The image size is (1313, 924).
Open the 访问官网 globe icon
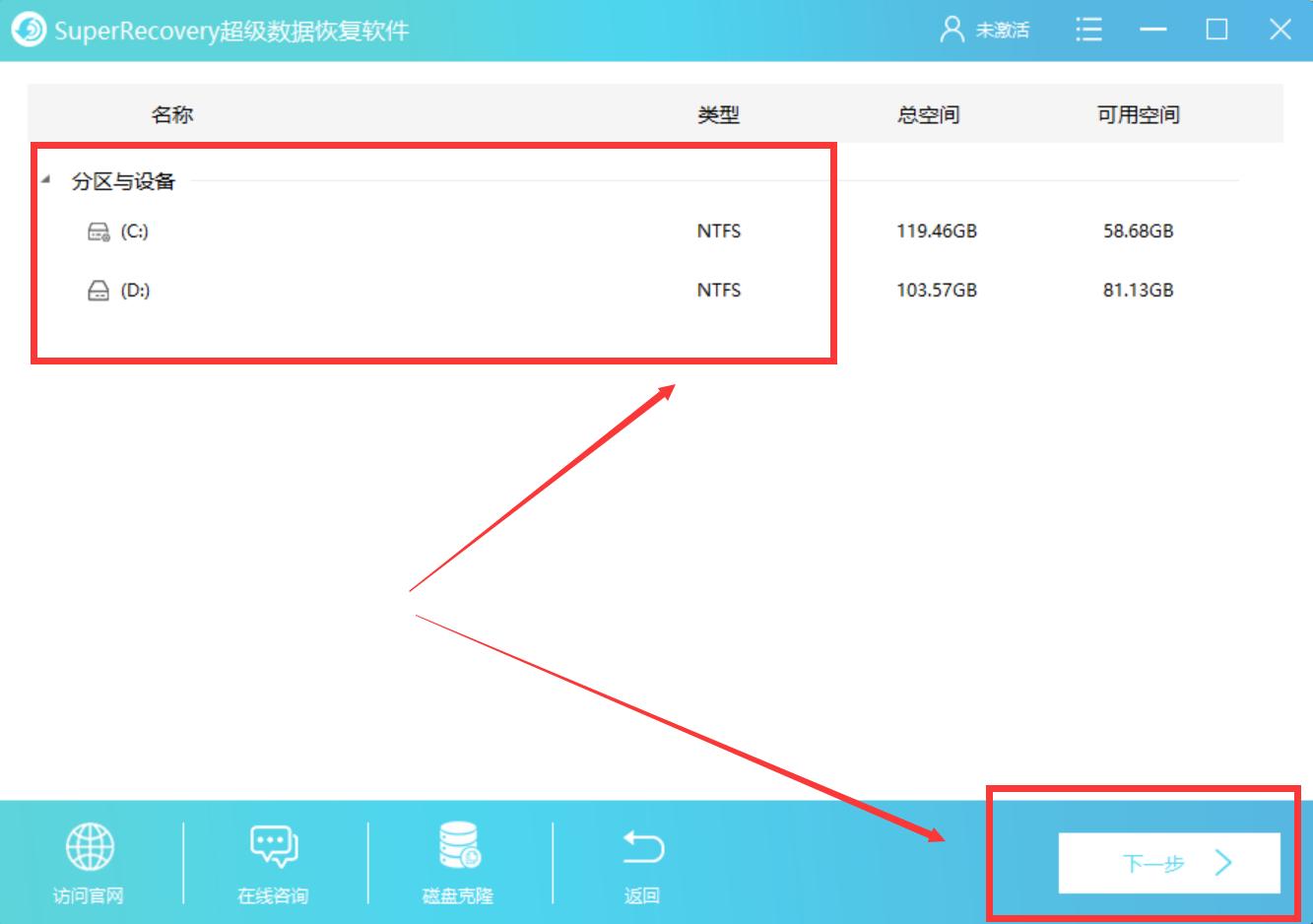[x=91, y=844]
